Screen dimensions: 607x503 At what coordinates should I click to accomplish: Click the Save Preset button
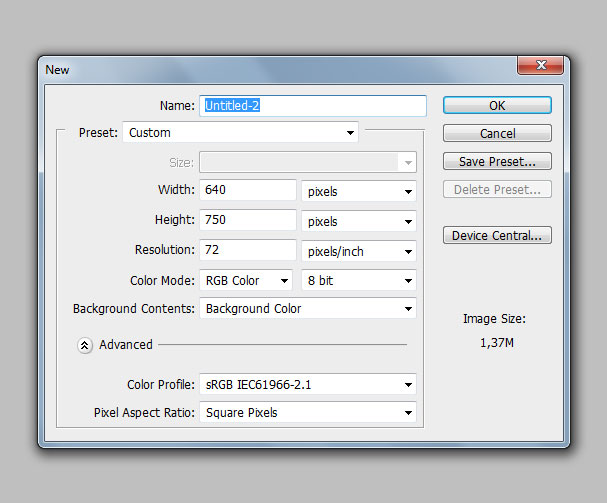click(x=497, y=161)
